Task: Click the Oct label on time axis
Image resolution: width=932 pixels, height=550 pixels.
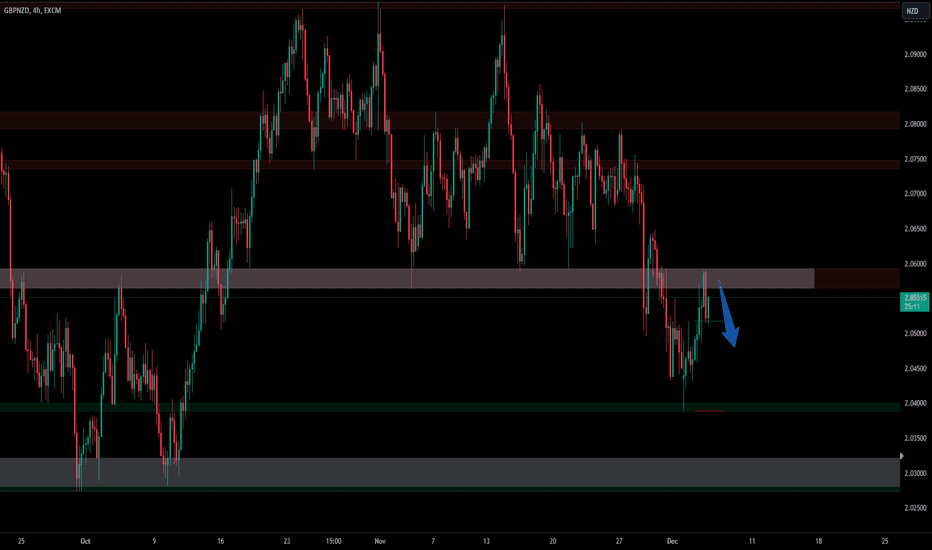Action: point(85,541)
